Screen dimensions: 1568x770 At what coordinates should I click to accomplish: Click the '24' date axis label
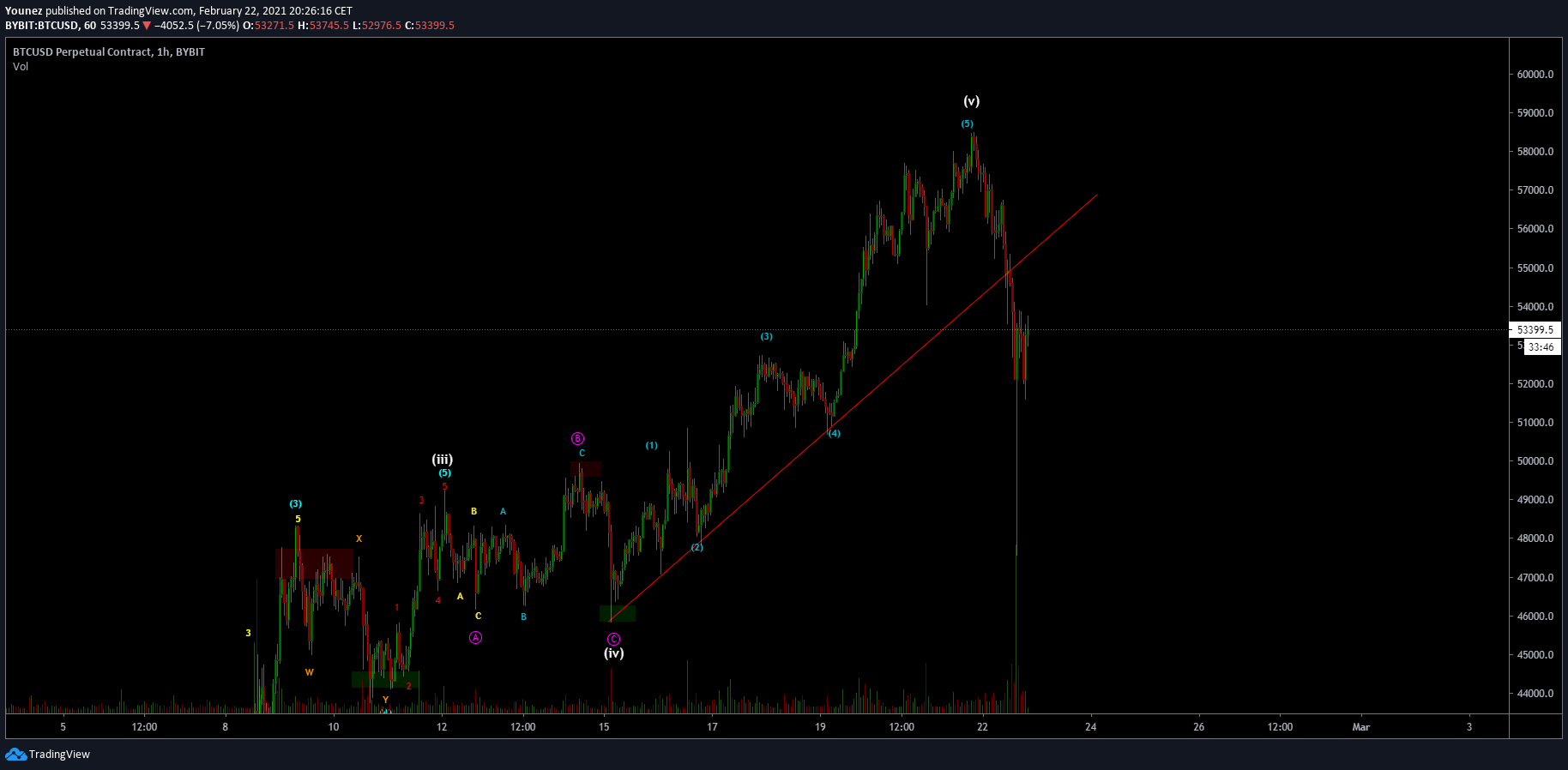1090,727
